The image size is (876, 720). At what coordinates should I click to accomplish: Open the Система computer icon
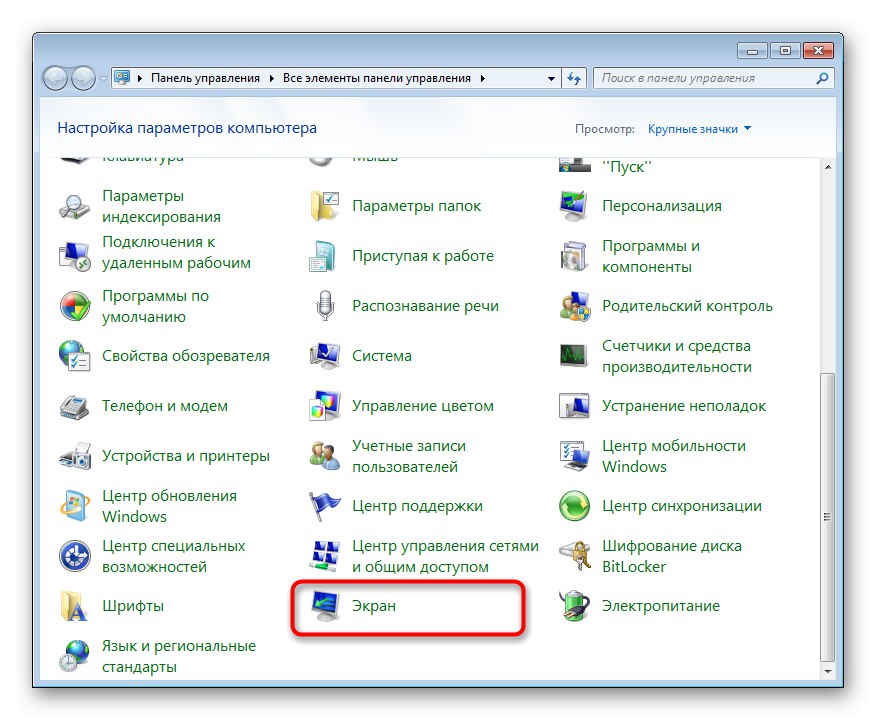click(x=325, y=356)
